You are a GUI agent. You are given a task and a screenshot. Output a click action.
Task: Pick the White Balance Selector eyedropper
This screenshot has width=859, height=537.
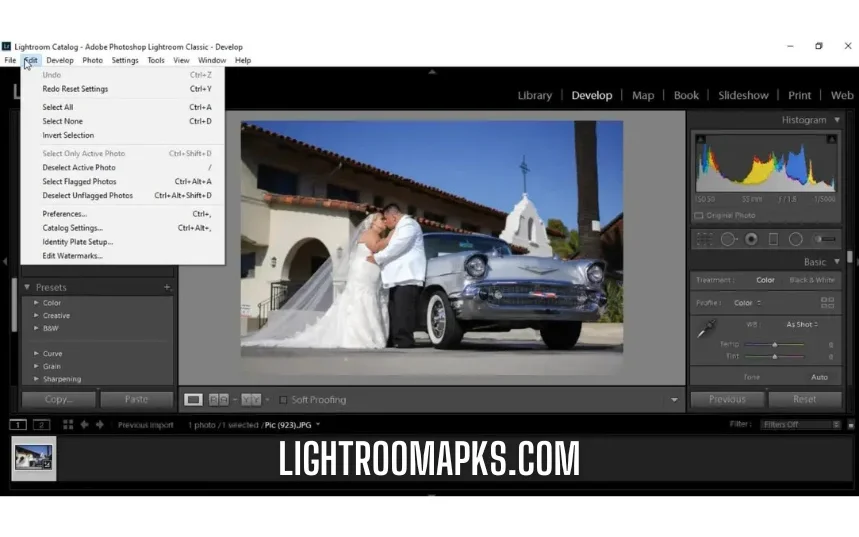tap(706, 329)
